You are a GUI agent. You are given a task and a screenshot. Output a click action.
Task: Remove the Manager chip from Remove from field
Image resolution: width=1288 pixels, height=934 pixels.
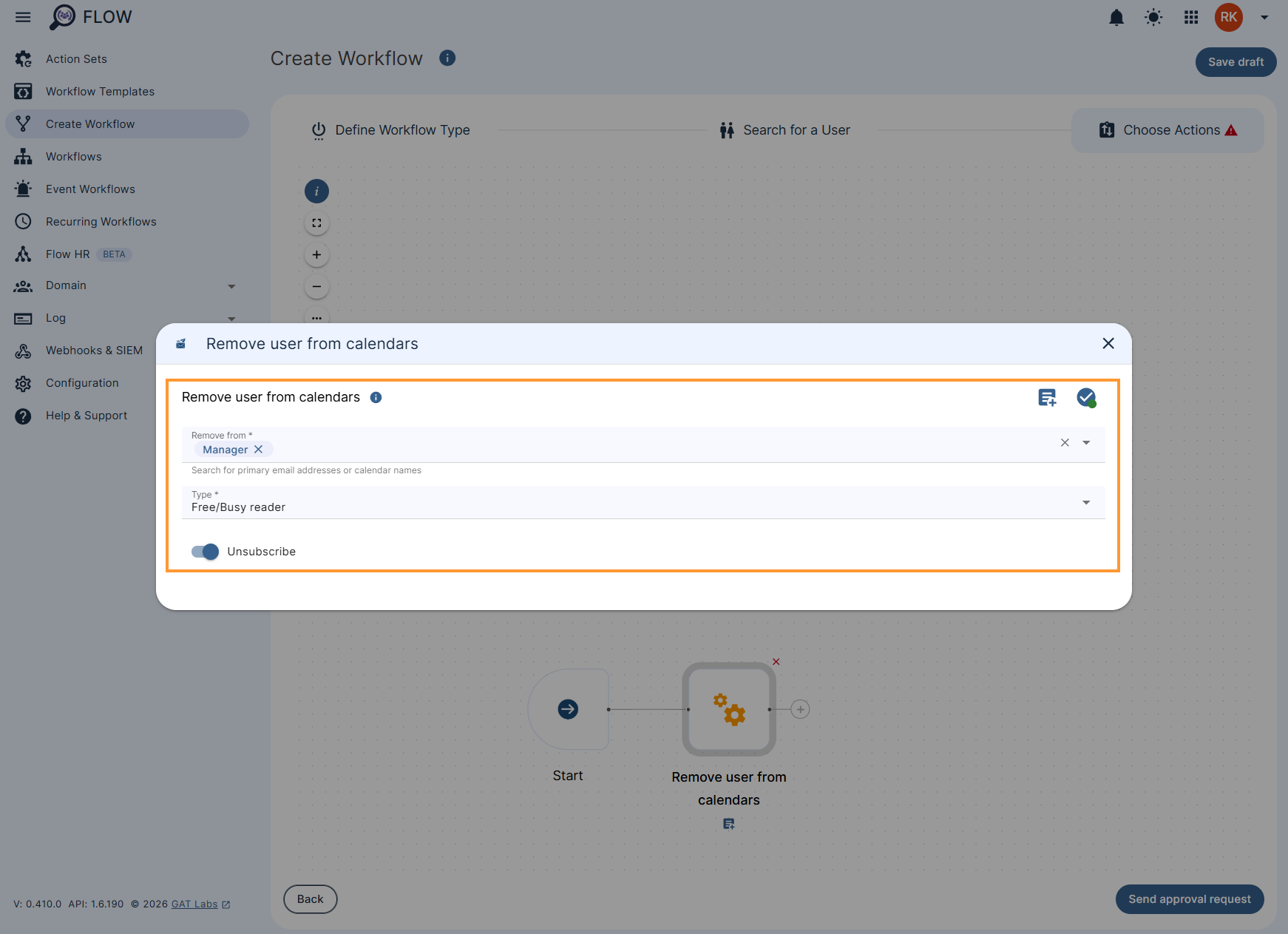259,449
